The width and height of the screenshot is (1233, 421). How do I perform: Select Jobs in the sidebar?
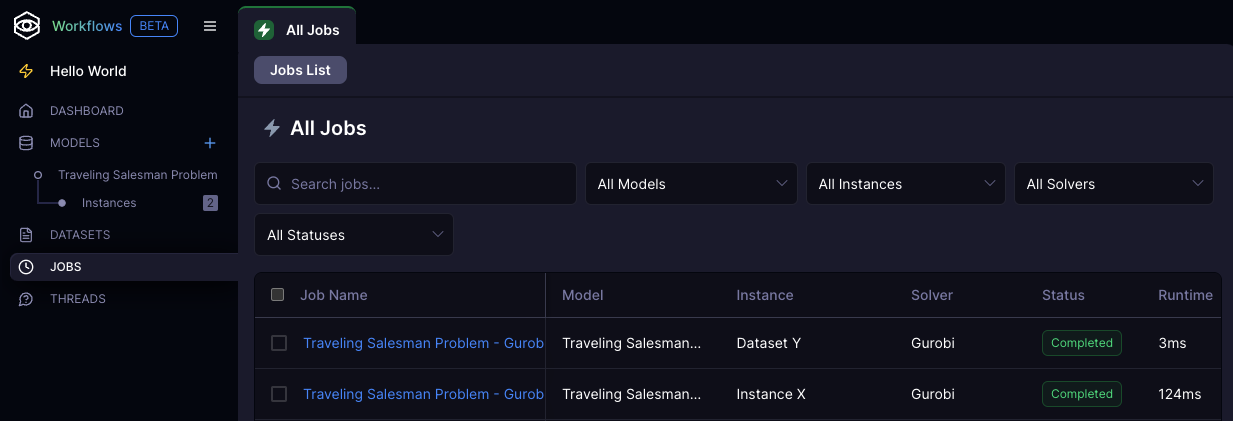66,267
